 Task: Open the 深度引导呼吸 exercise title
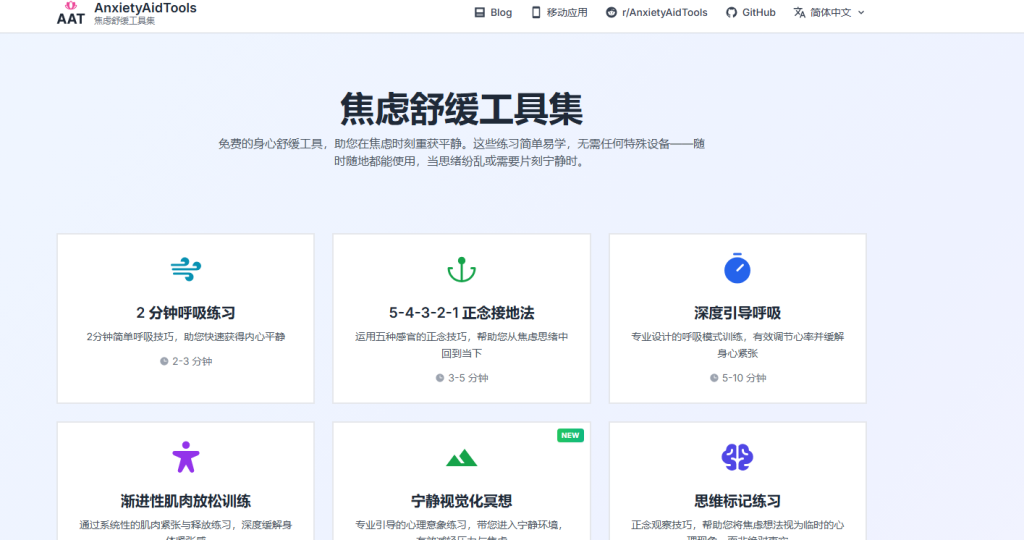(x=737, y=313)
